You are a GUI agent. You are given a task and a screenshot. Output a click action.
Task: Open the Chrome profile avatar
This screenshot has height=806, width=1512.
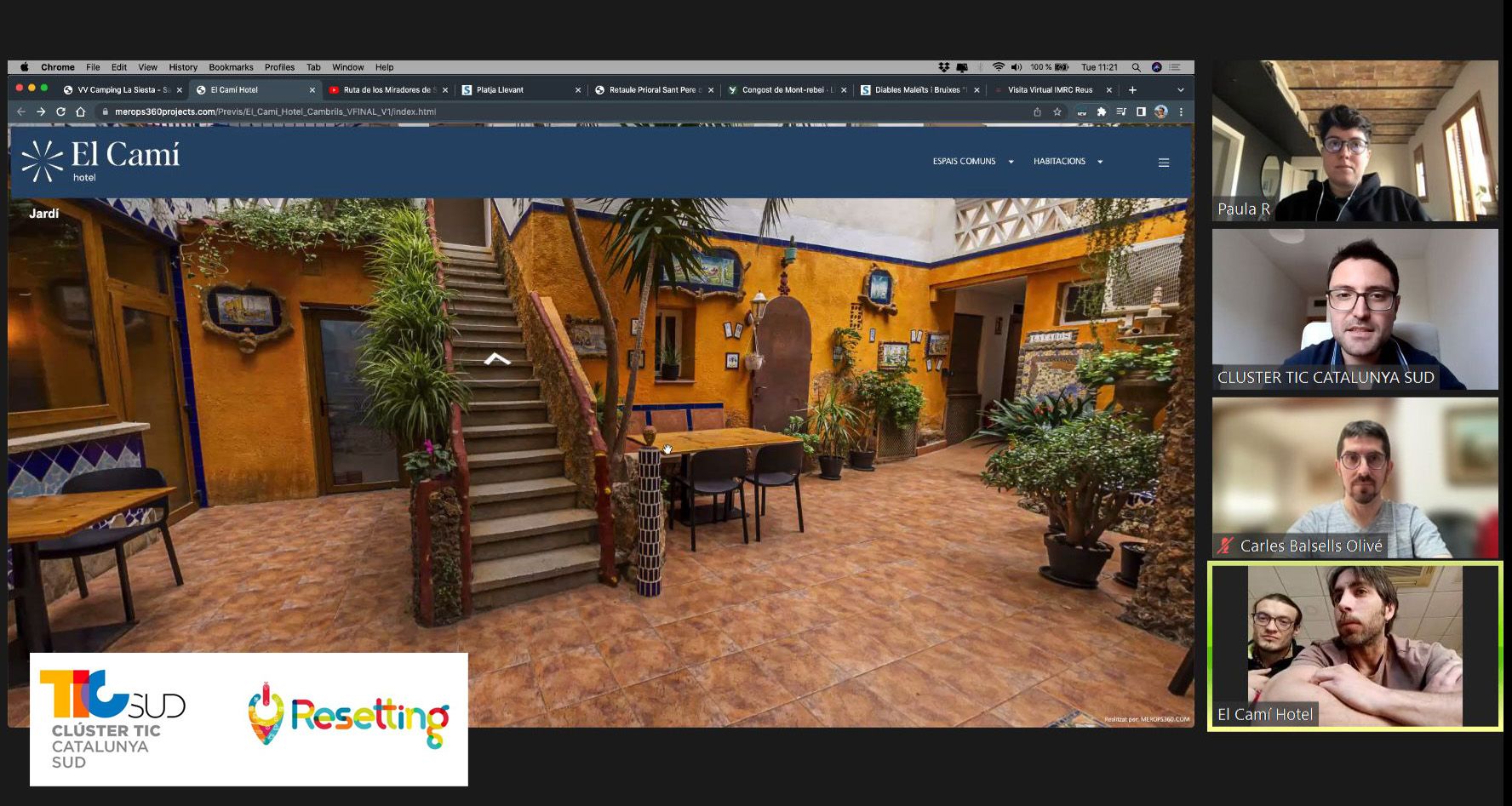pyautogui.click(x=1160, y=111)
